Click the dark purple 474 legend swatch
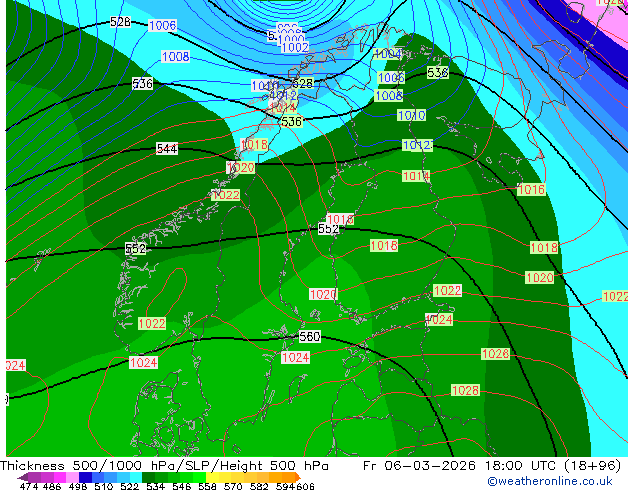This screenshot has height=490, width=634. click(x=34, y=477)
